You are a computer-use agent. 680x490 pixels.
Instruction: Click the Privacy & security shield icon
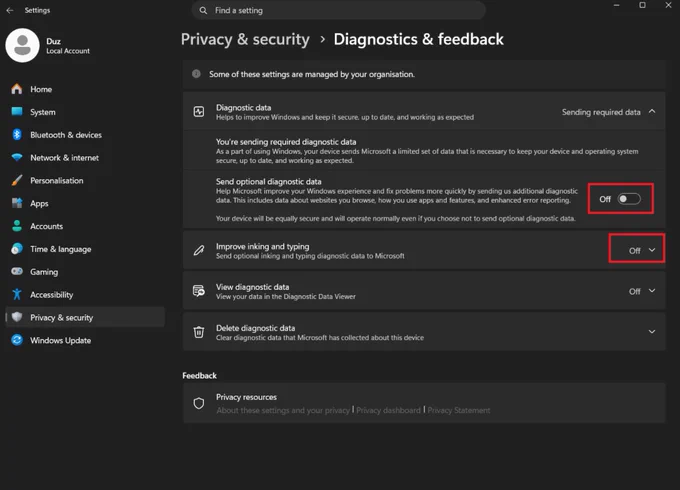[17, 317]
